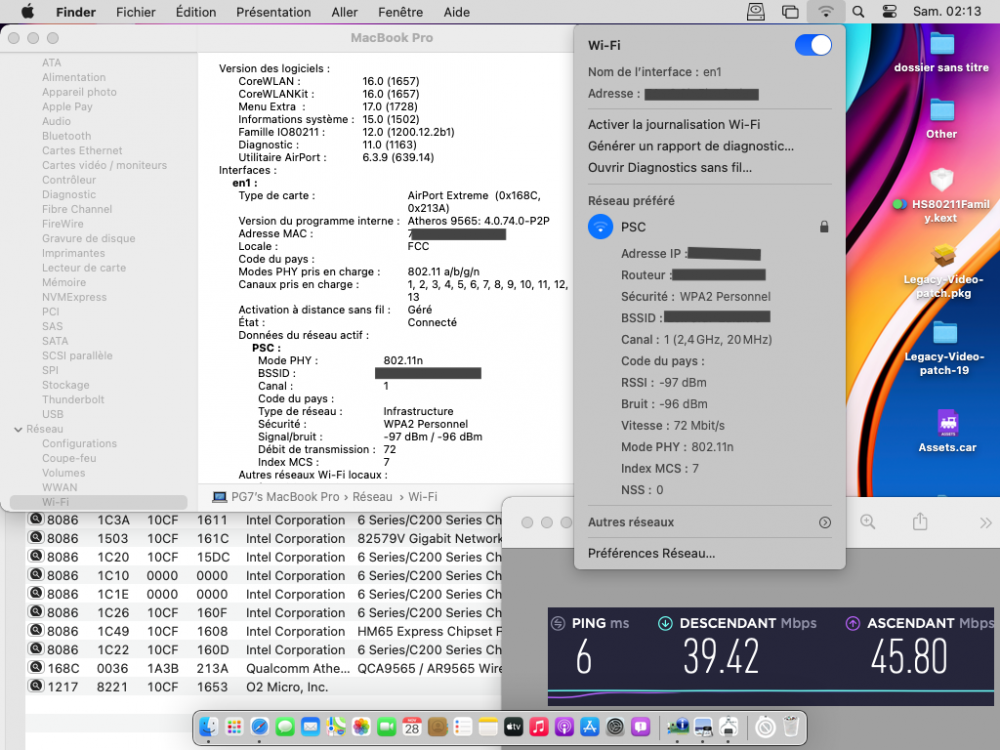1000x750 pixels.
Task: Open the Aller menu
Action: pyautogui.click(x=344, y=11)
